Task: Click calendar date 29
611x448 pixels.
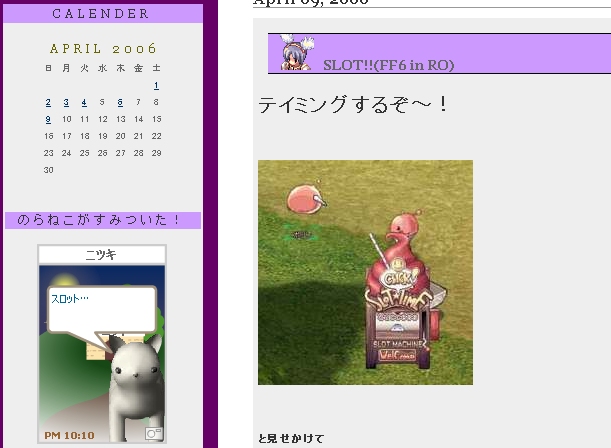Action: click(157, 153)
